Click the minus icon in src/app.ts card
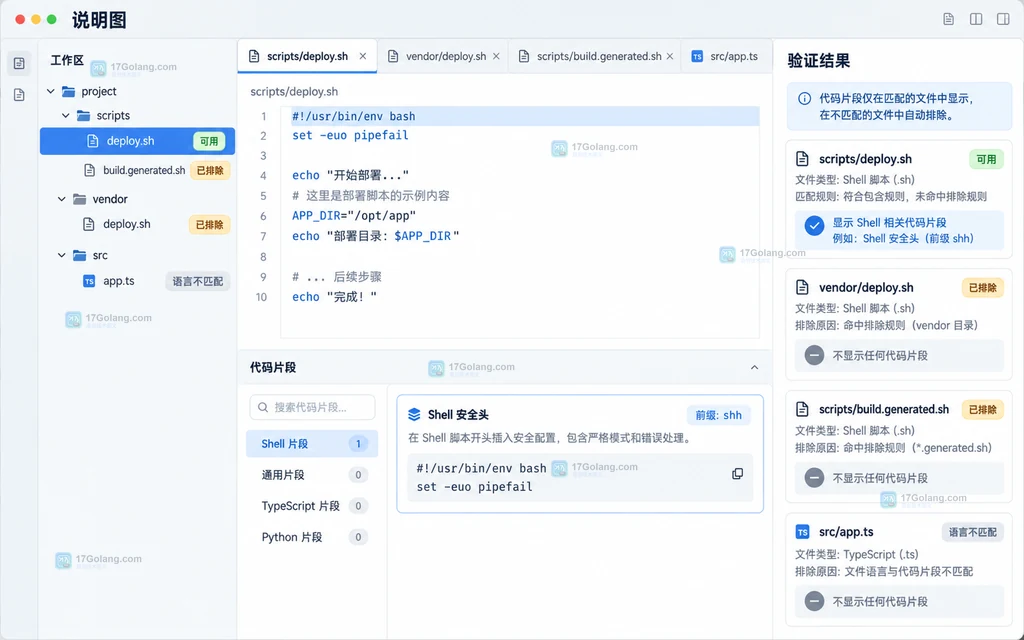Screen dimensions: 1024x640 tap(814, 601)
